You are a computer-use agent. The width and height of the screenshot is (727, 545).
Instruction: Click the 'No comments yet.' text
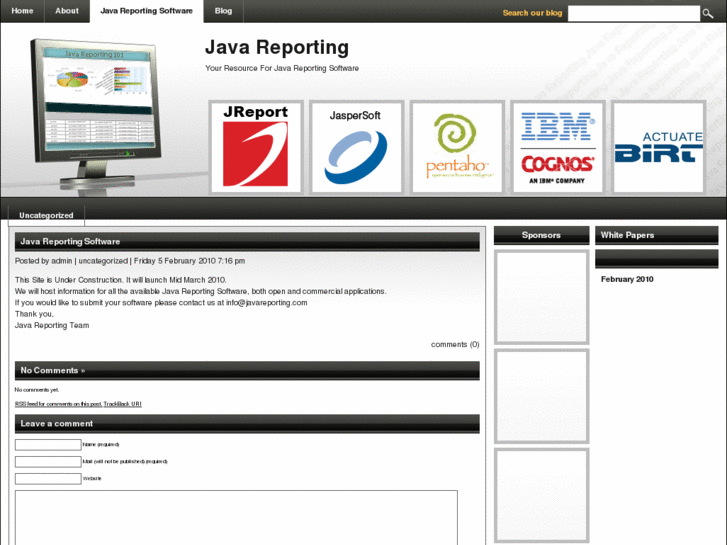pos(37,390)
